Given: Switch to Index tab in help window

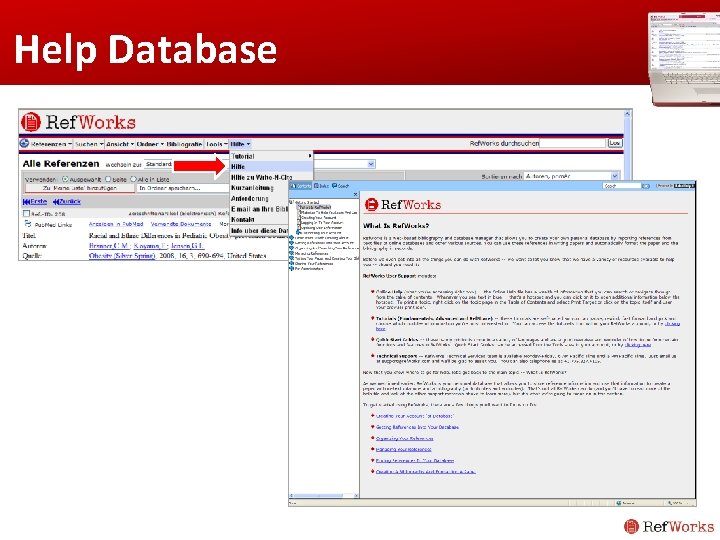Looking at the screenshot, I should click(x=322, y=186).
